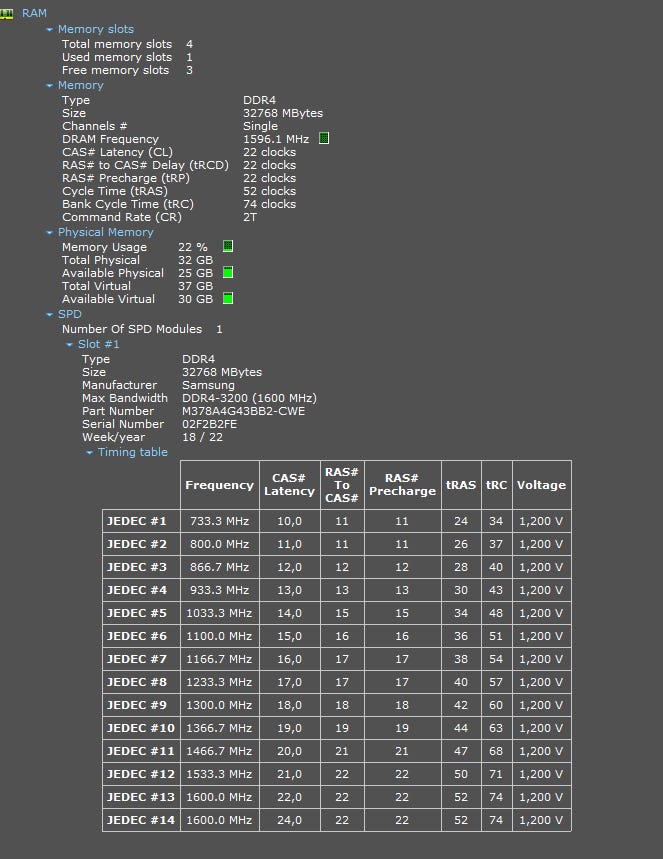Collapse the Physical Memory section
This screenshot has width=663, height=859.
click(50, 233)
